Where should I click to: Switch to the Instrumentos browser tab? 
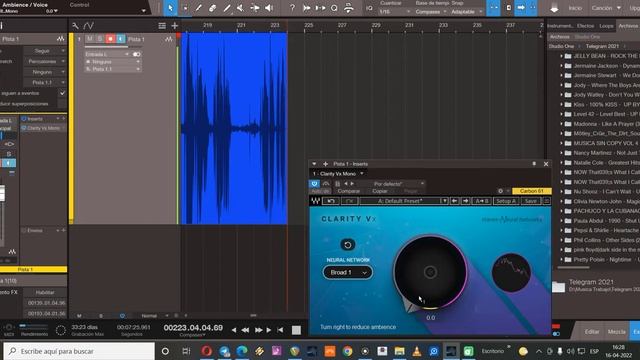click(x=560, y=26)
